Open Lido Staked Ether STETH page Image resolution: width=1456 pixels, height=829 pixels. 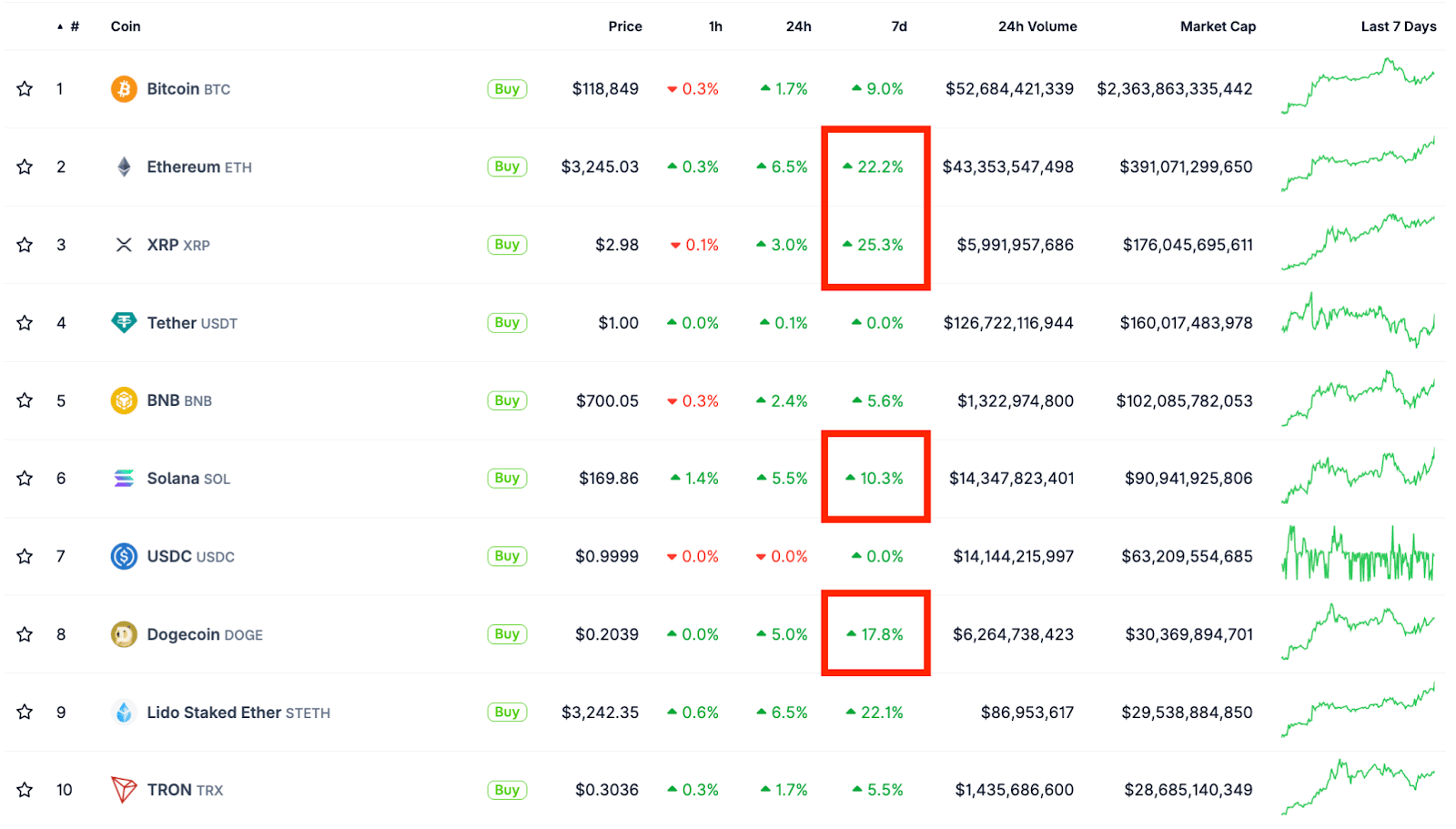(x=238, y=713)
